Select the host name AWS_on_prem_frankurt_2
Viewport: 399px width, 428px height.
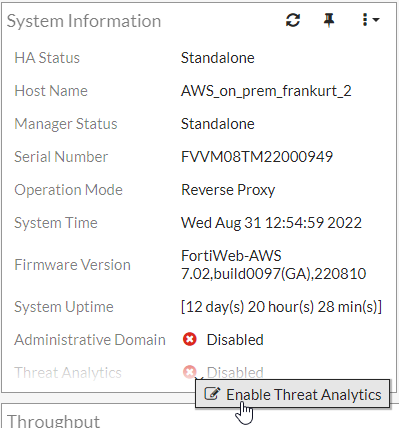click(266, 91)
